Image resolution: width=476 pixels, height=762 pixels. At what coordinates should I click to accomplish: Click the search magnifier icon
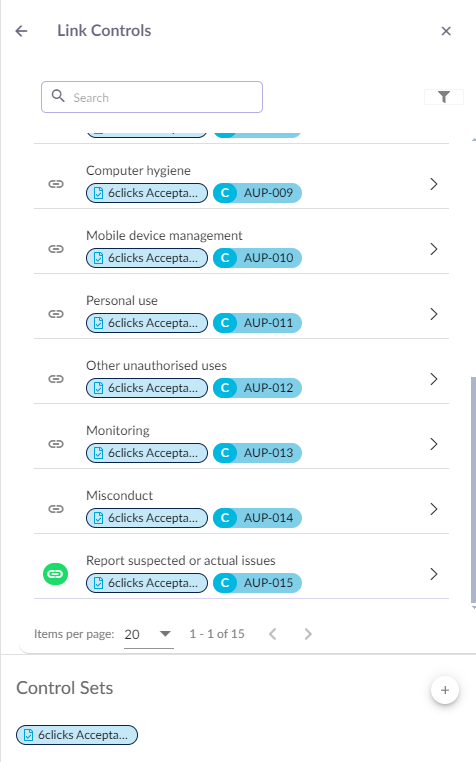(58, 96)
